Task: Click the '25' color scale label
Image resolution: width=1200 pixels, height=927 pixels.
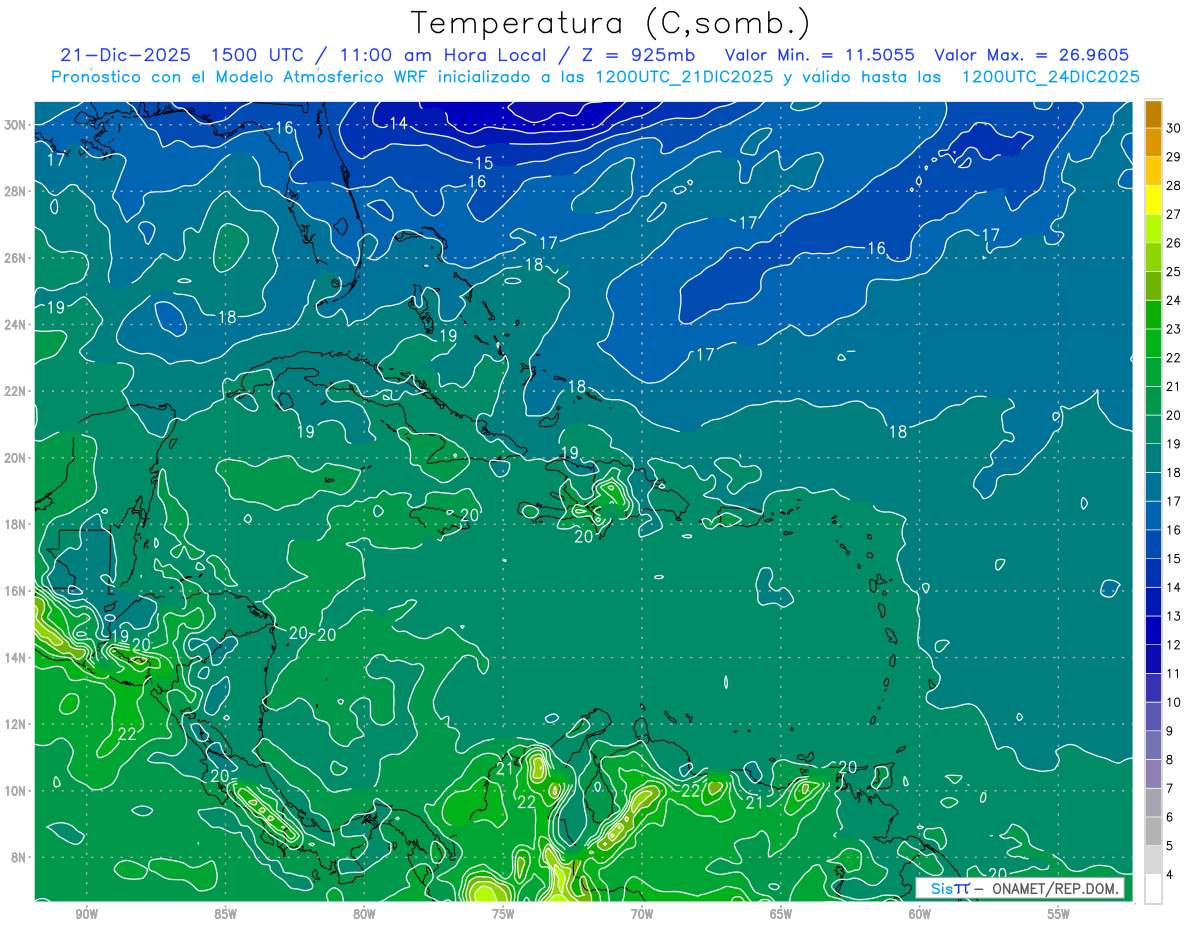Action: [x=1173, y=271]
